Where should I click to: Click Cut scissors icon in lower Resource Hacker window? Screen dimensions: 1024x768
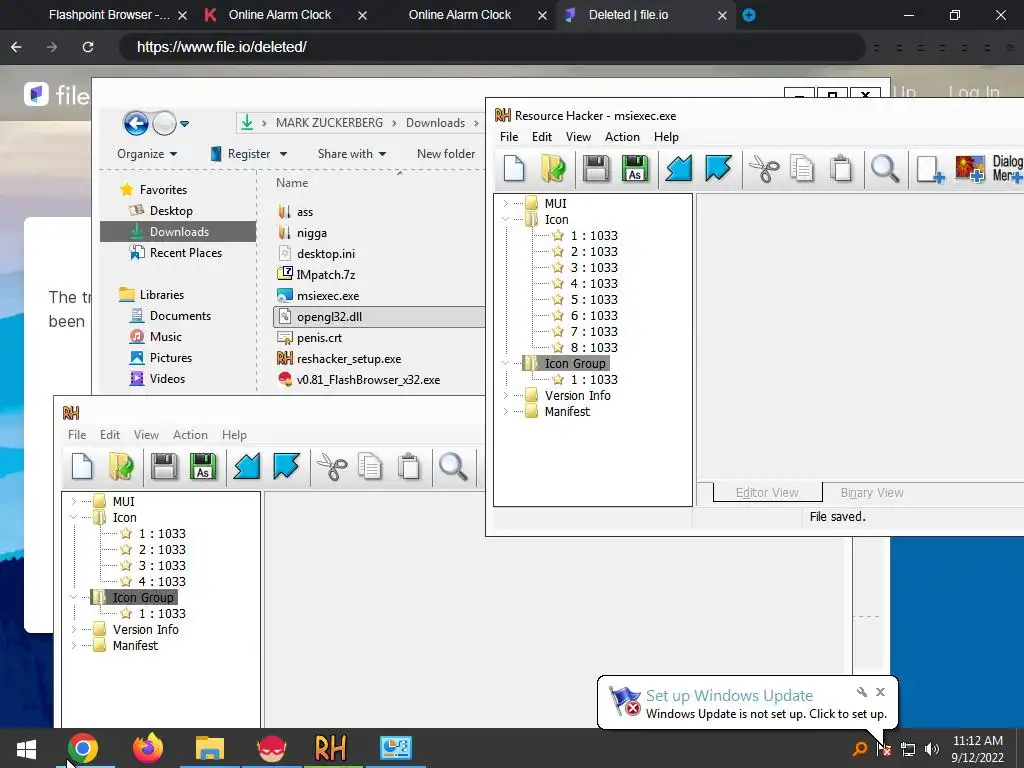pyautogui.click(x=332, y=467)
